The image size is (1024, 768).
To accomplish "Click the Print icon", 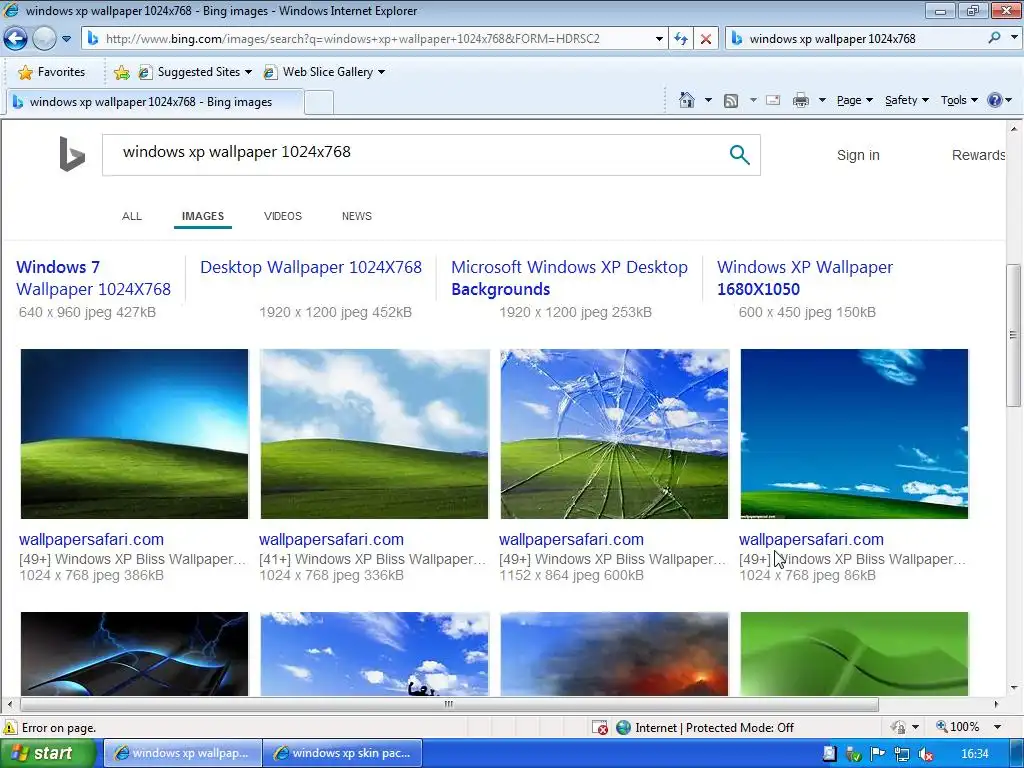I will 801,100.
